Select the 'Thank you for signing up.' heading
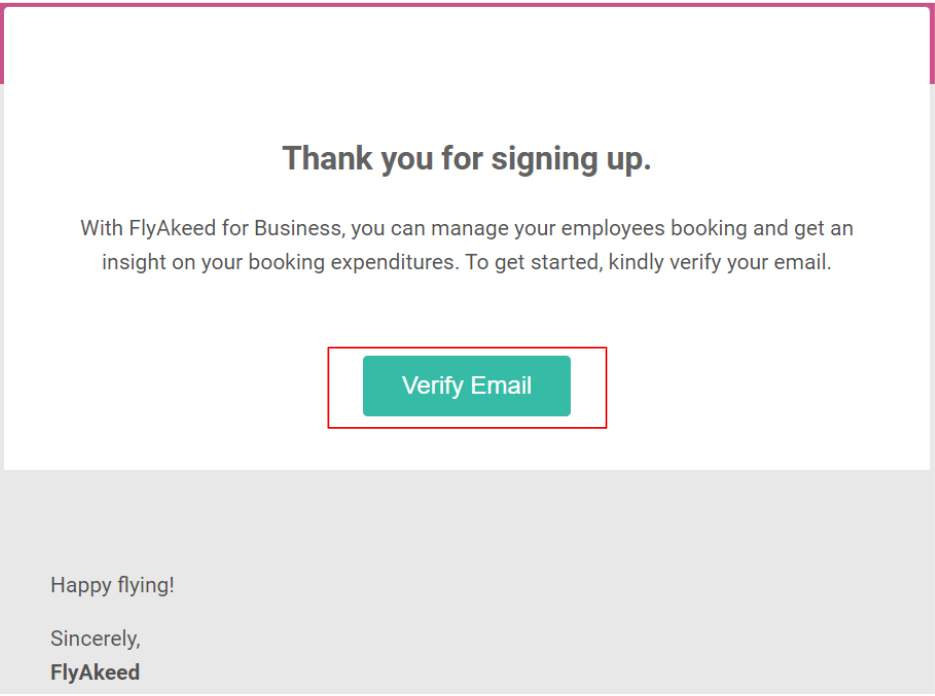The image size is (935, 696). click(x=466, y=159)
